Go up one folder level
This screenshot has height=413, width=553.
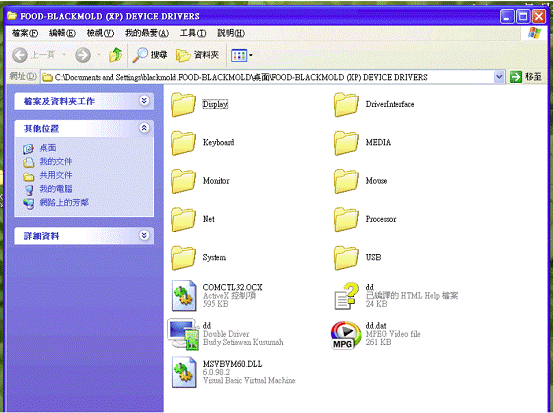point(115,55)
